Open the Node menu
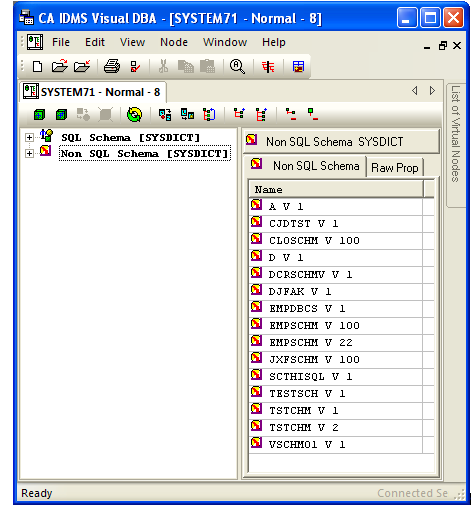471x506 pixels. coord(174,42)
